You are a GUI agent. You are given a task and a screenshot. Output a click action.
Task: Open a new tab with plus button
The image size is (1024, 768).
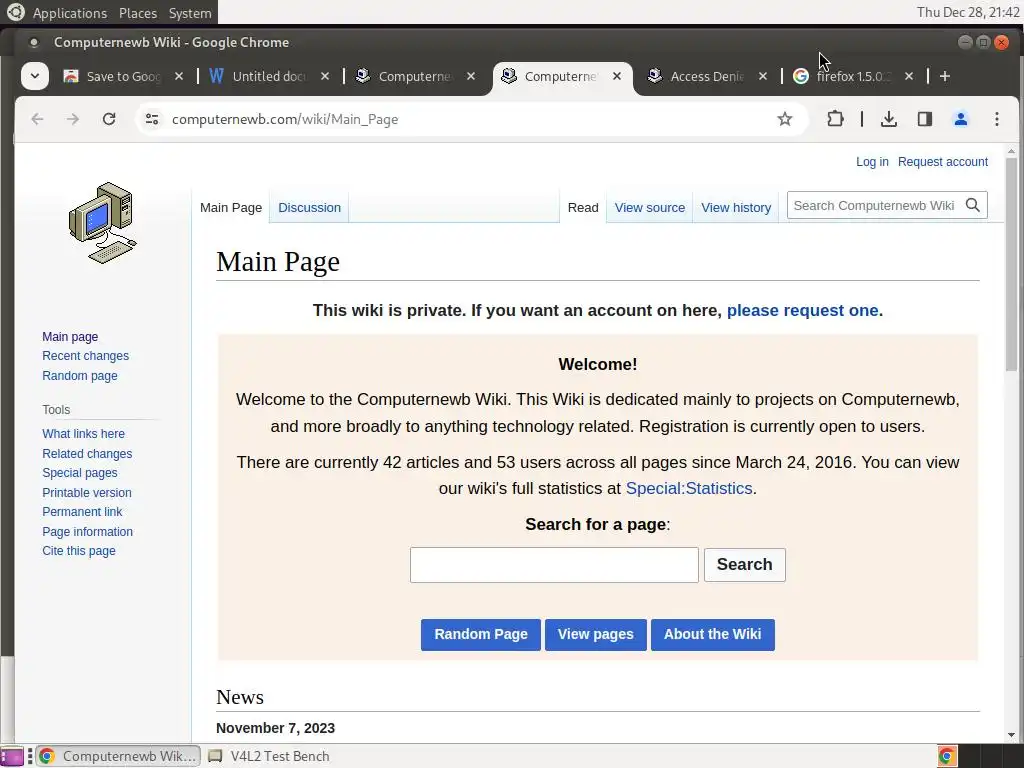pyautogui.click(x=945, y=76)
